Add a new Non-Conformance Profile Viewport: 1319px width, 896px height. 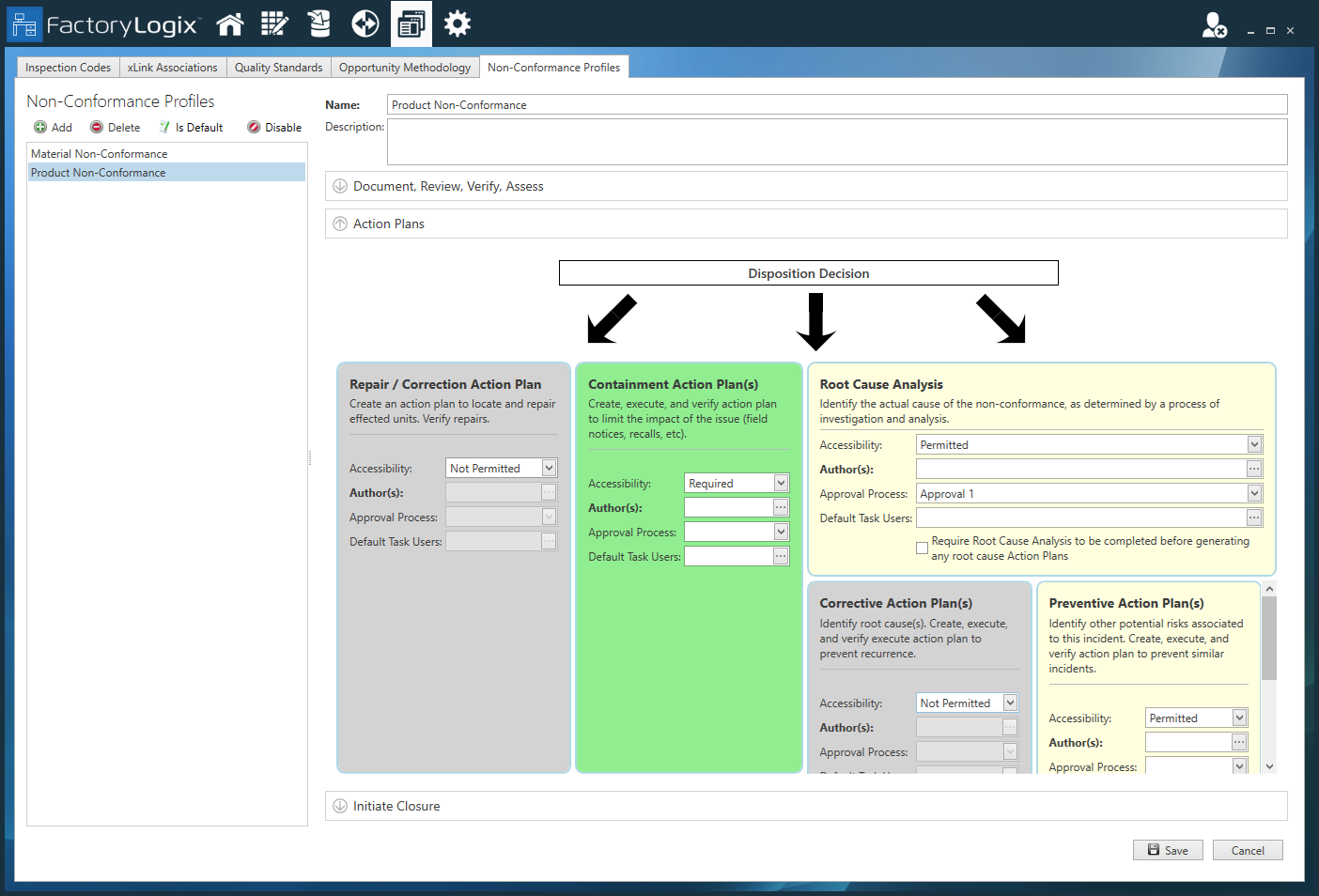(x=54, y=127)
